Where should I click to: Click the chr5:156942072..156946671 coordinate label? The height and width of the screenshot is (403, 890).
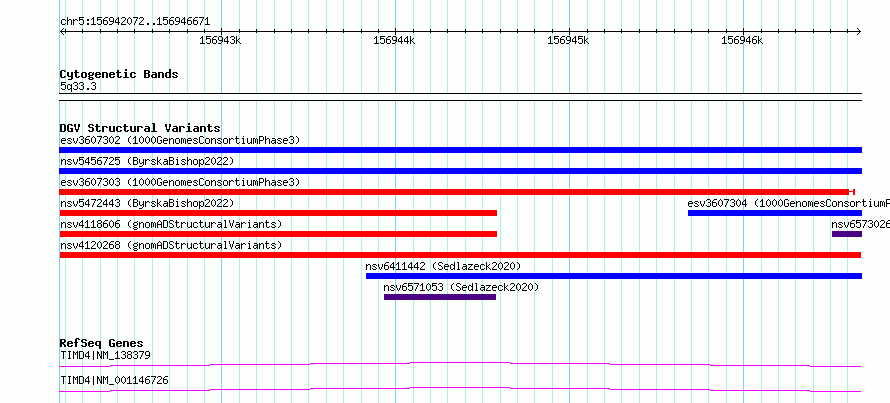coord(135,22)
